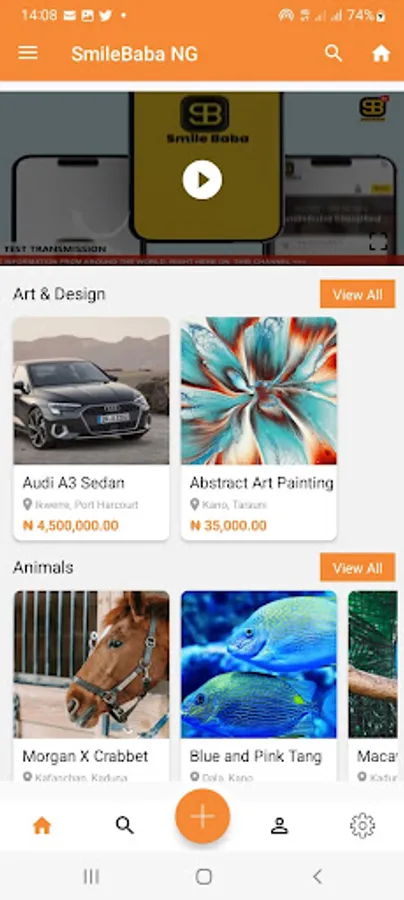Tap the home icon in top bar

[381, 53]
